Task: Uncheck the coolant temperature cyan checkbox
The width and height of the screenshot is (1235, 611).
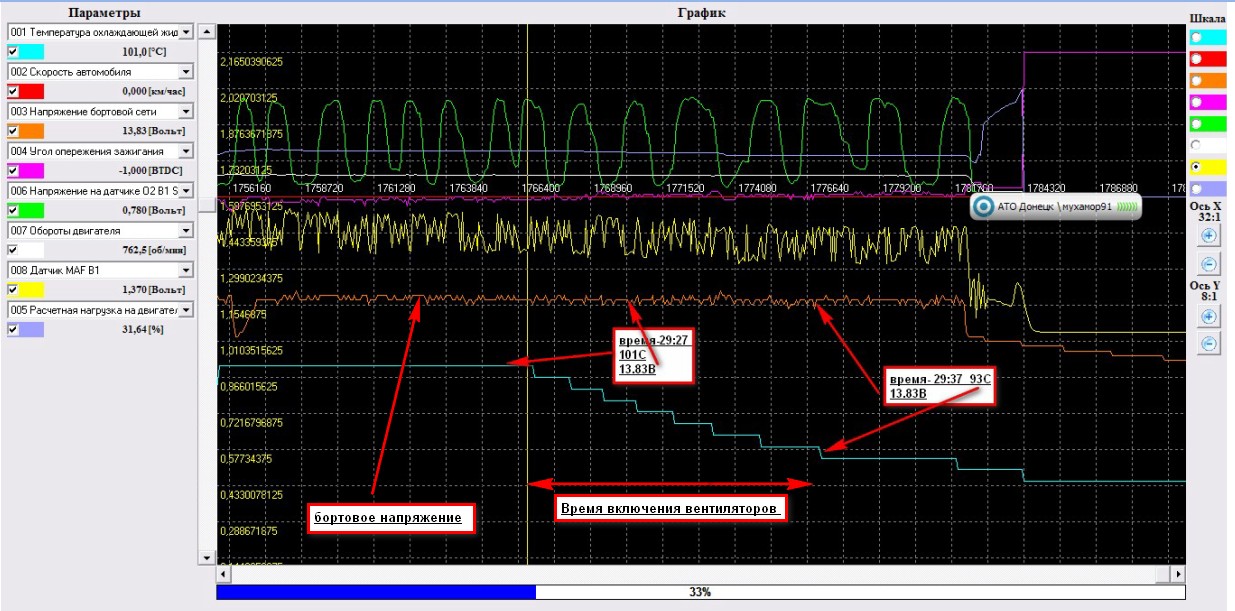Action: coord(13,51)
